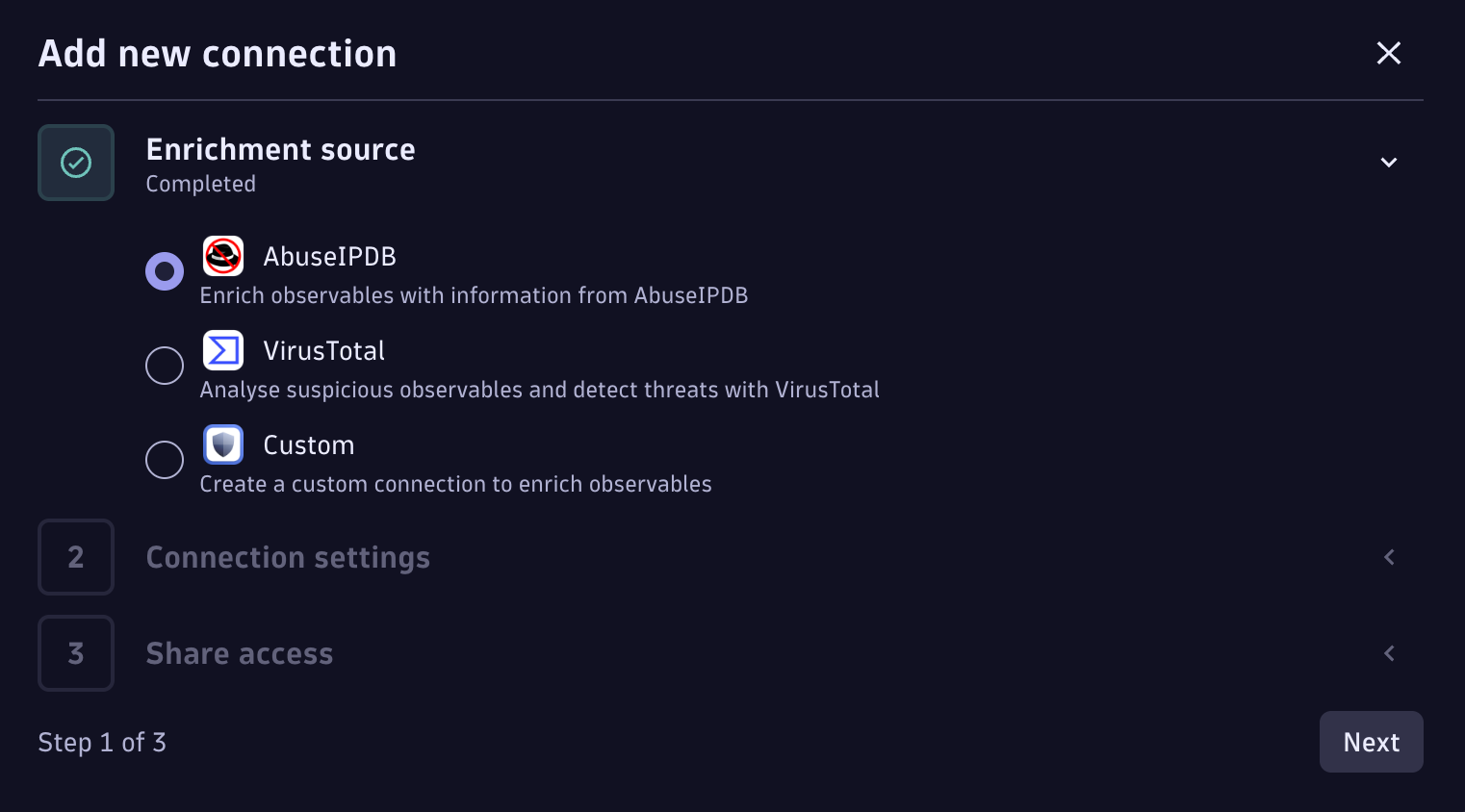This screenshot has width=1465, height=812.
Task: Click 'Enrich observables with information from AbuseIPDB' text
Action: click(x=474, y=295)
